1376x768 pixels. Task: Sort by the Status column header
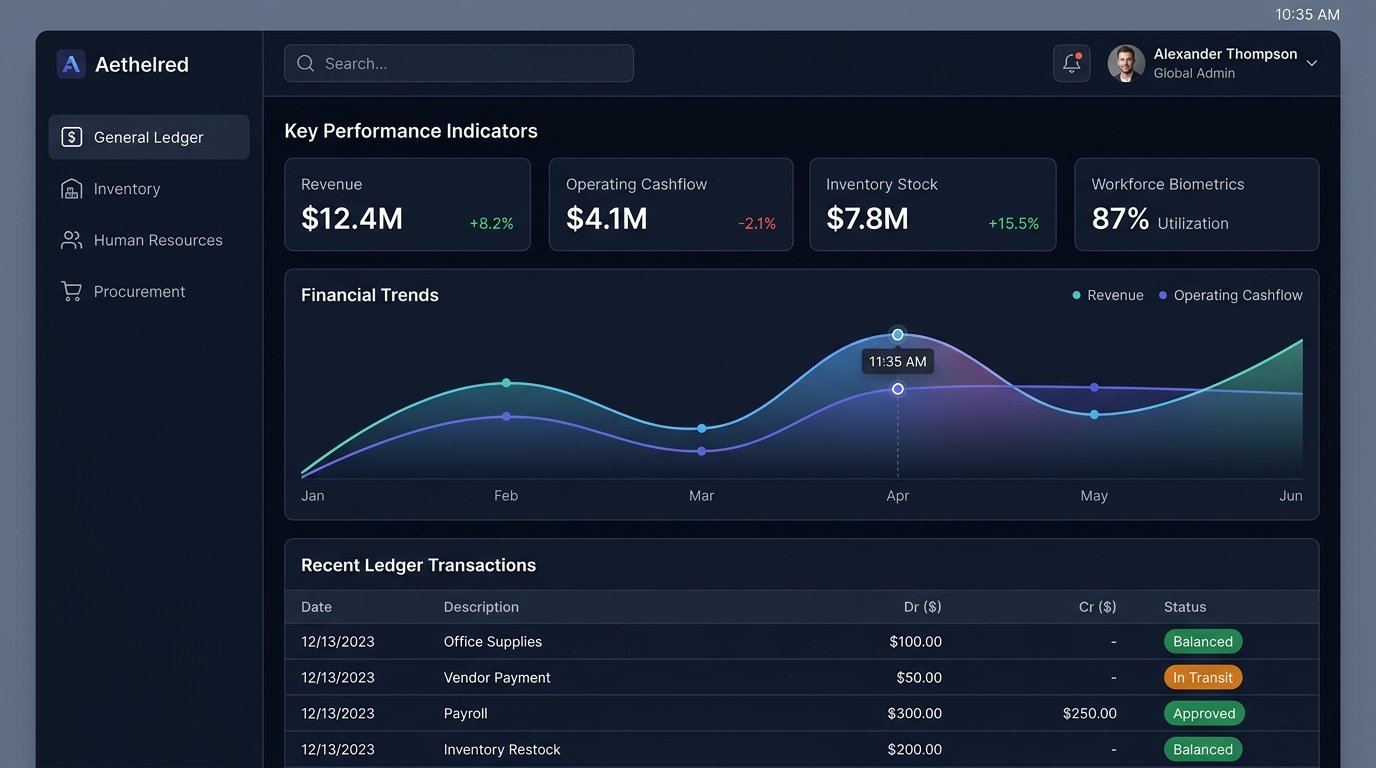pos(1185,607)
